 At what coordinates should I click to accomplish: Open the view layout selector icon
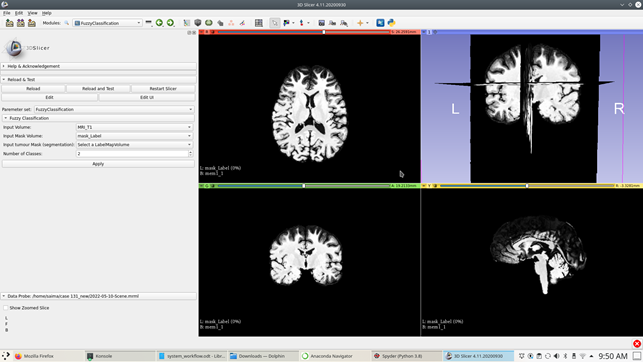(259, 23)
